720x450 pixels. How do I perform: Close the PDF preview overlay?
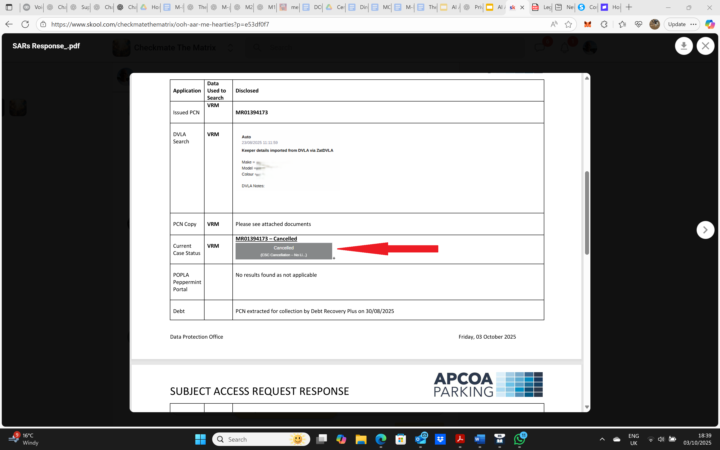click(705, 46)
